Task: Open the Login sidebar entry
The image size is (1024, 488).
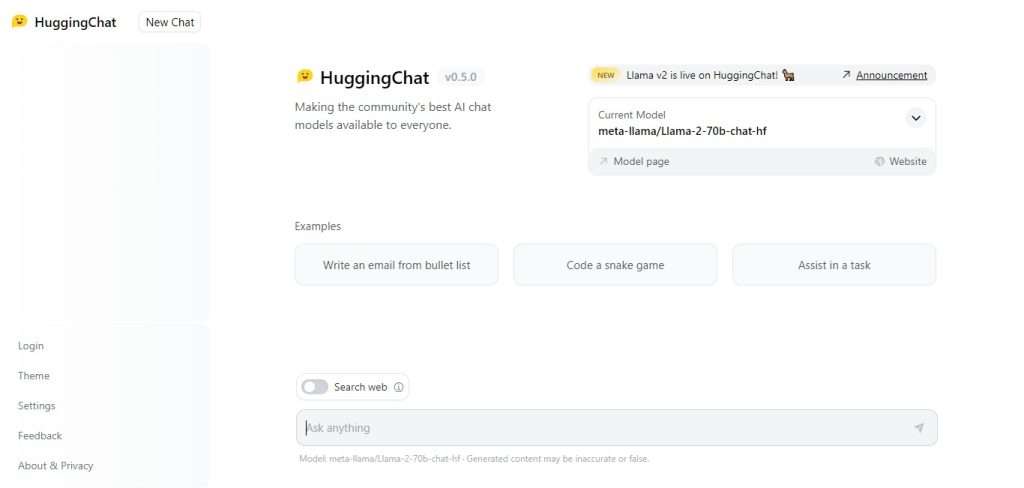Action: pyautogui.click(x=31, y=346)
